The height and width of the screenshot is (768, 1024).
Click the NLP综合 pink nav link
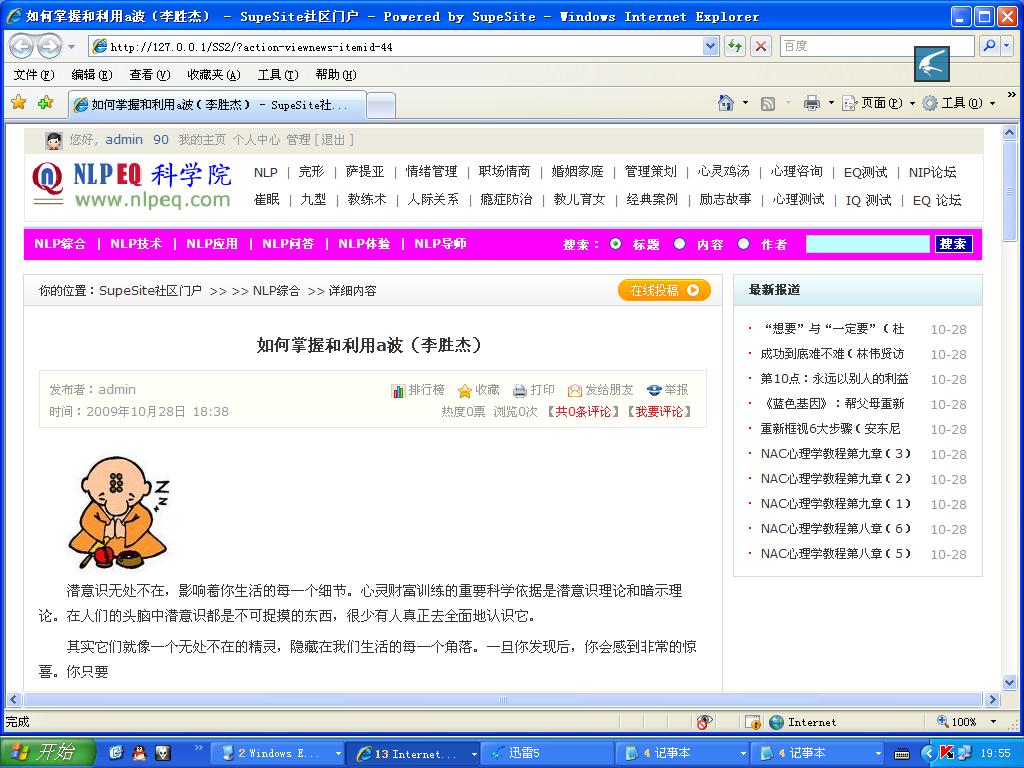[60, 244]
